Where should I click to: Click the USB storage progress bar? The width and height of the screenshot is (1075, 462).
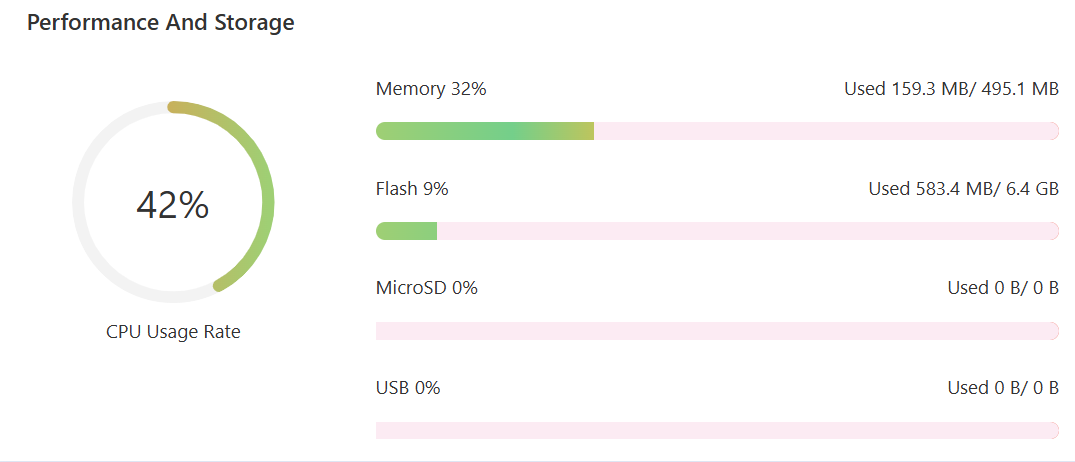click(x=717, y=430)
